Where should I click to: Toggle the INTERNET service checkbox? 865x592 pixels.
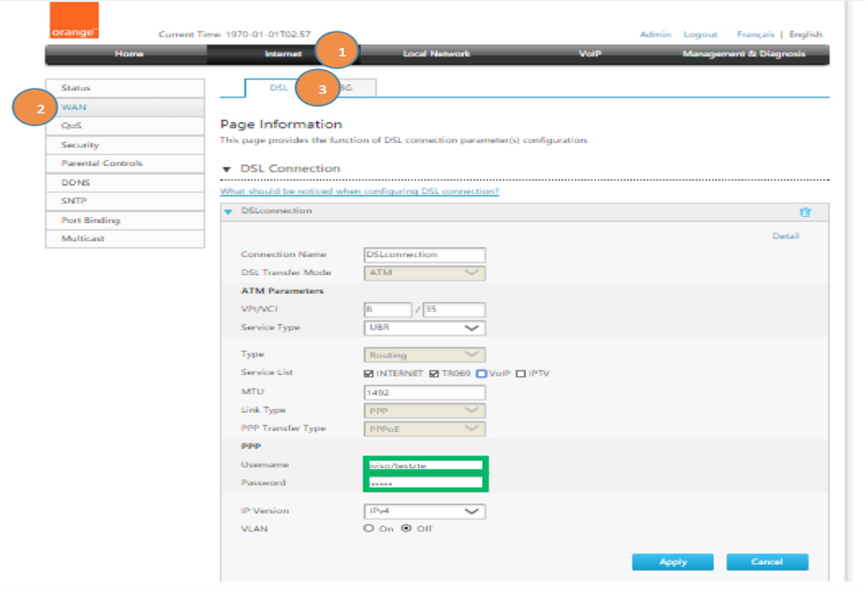[367, 374]
